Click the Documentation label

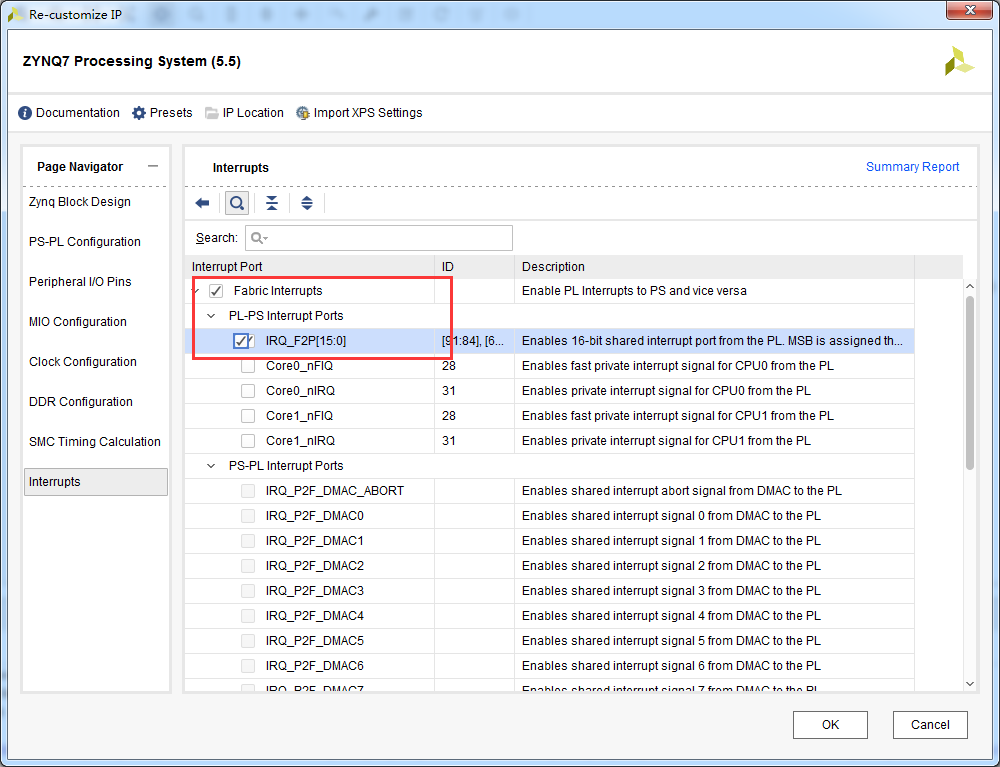[x=78, y=113]
